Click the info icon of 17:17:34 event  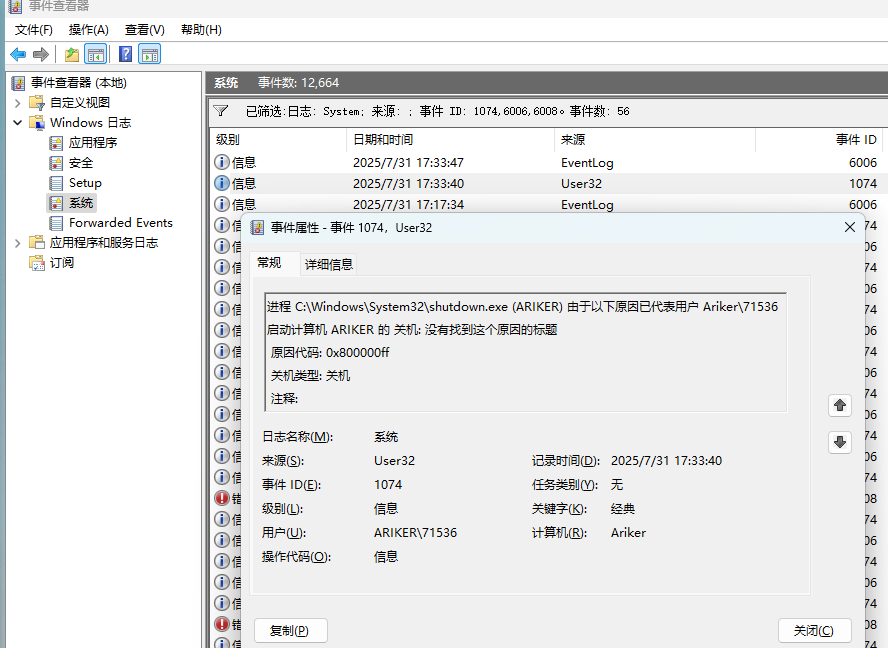click(x=221, y=204)
